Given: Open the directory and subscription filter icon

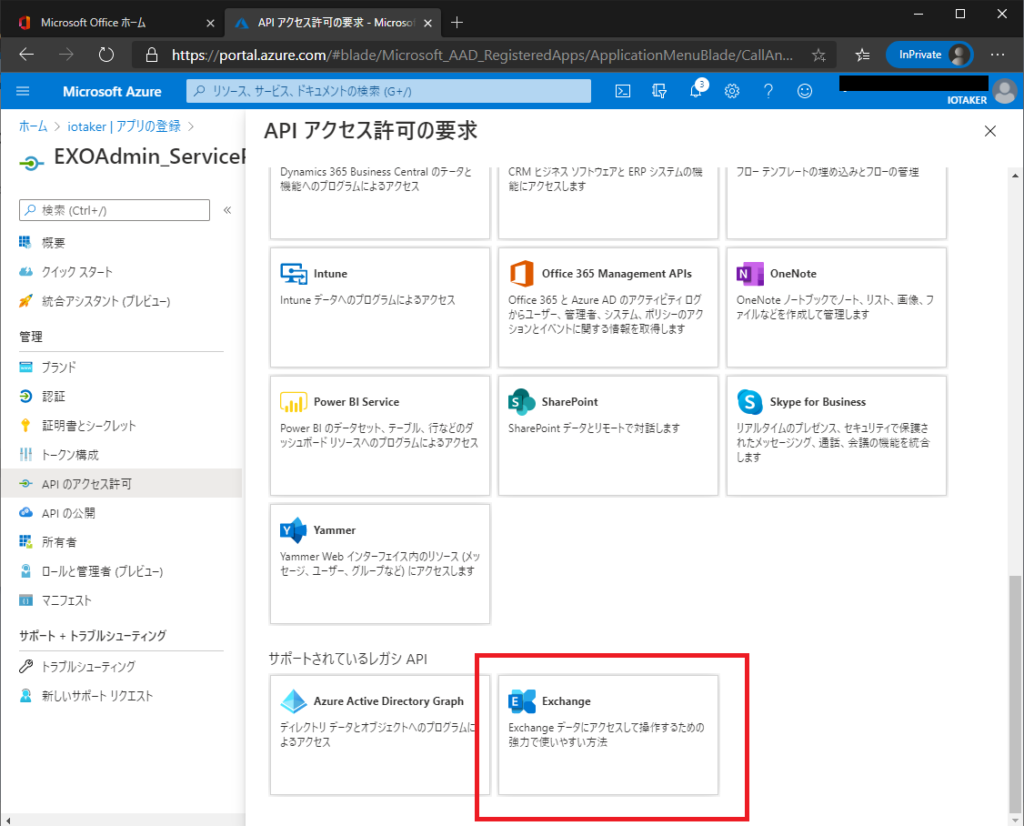Looking at the screenshot, I should tap(659, 91).
